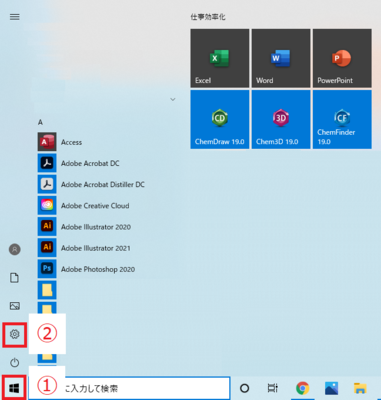Select the Adobe Illustrator 2021 label
The width and height of the screenshot is (381, 400).
96,248
